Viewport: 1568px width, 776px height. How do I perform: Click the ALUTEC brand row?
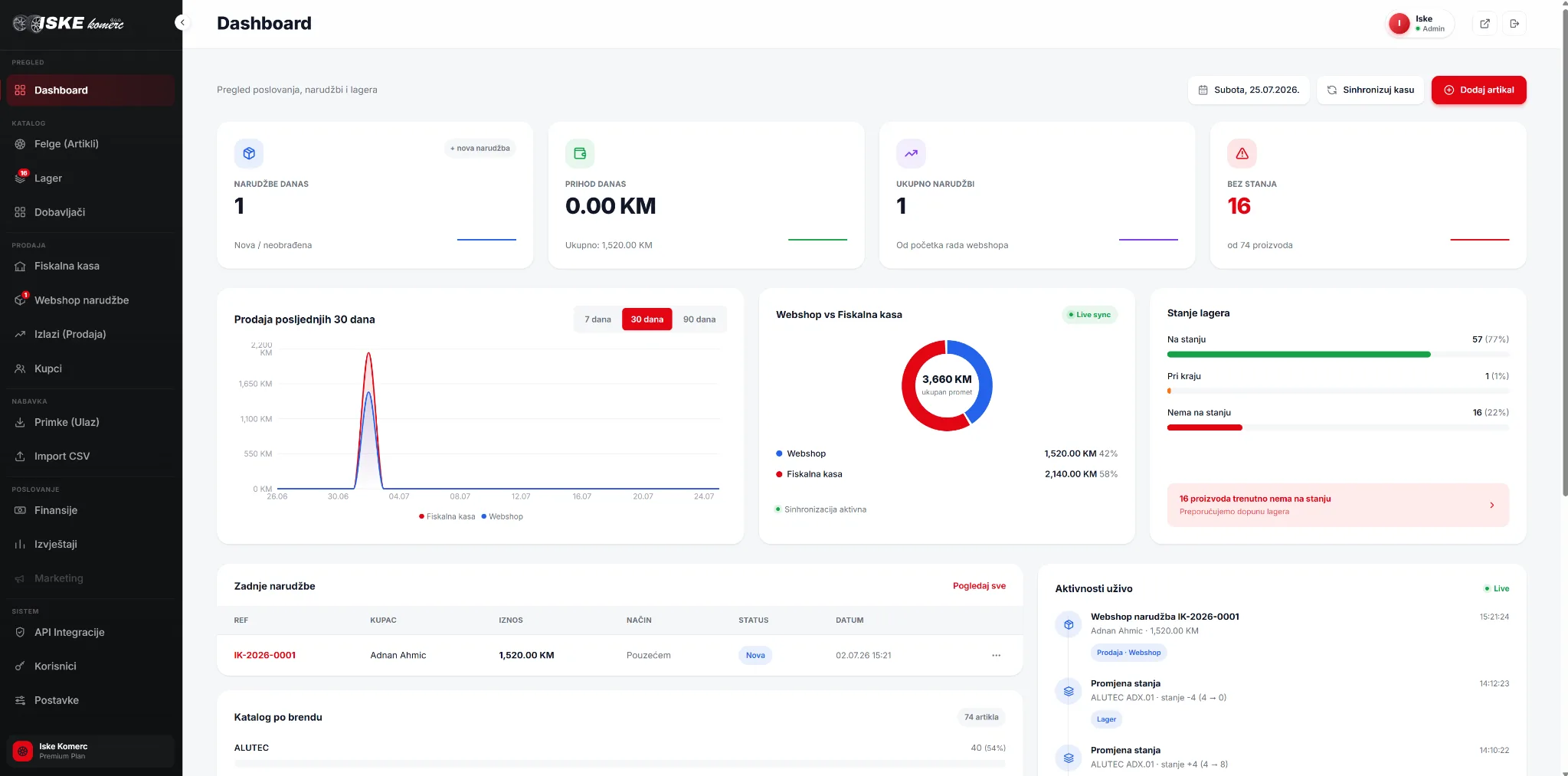point(620,755)
